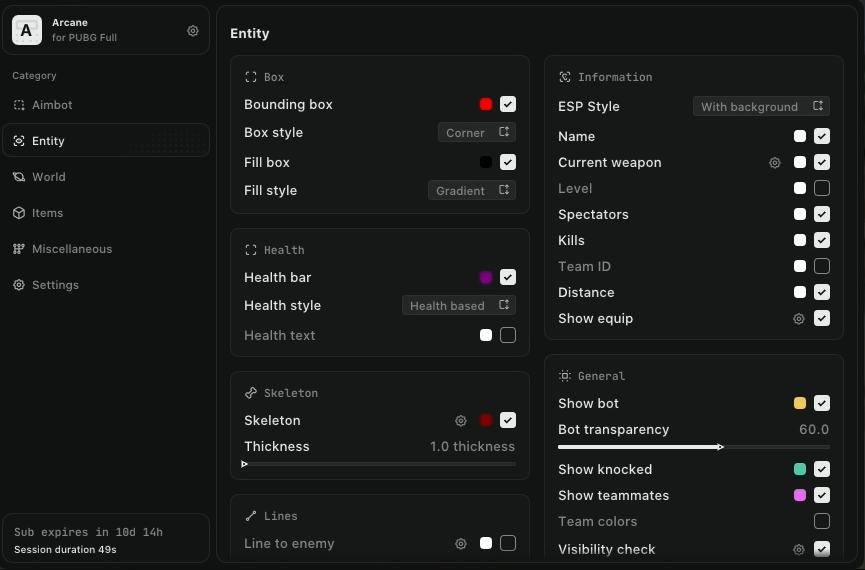This screenshot has height=570, width=865.
Task: Uncheck the Bounding box checkbox
Action: [508, 104]
